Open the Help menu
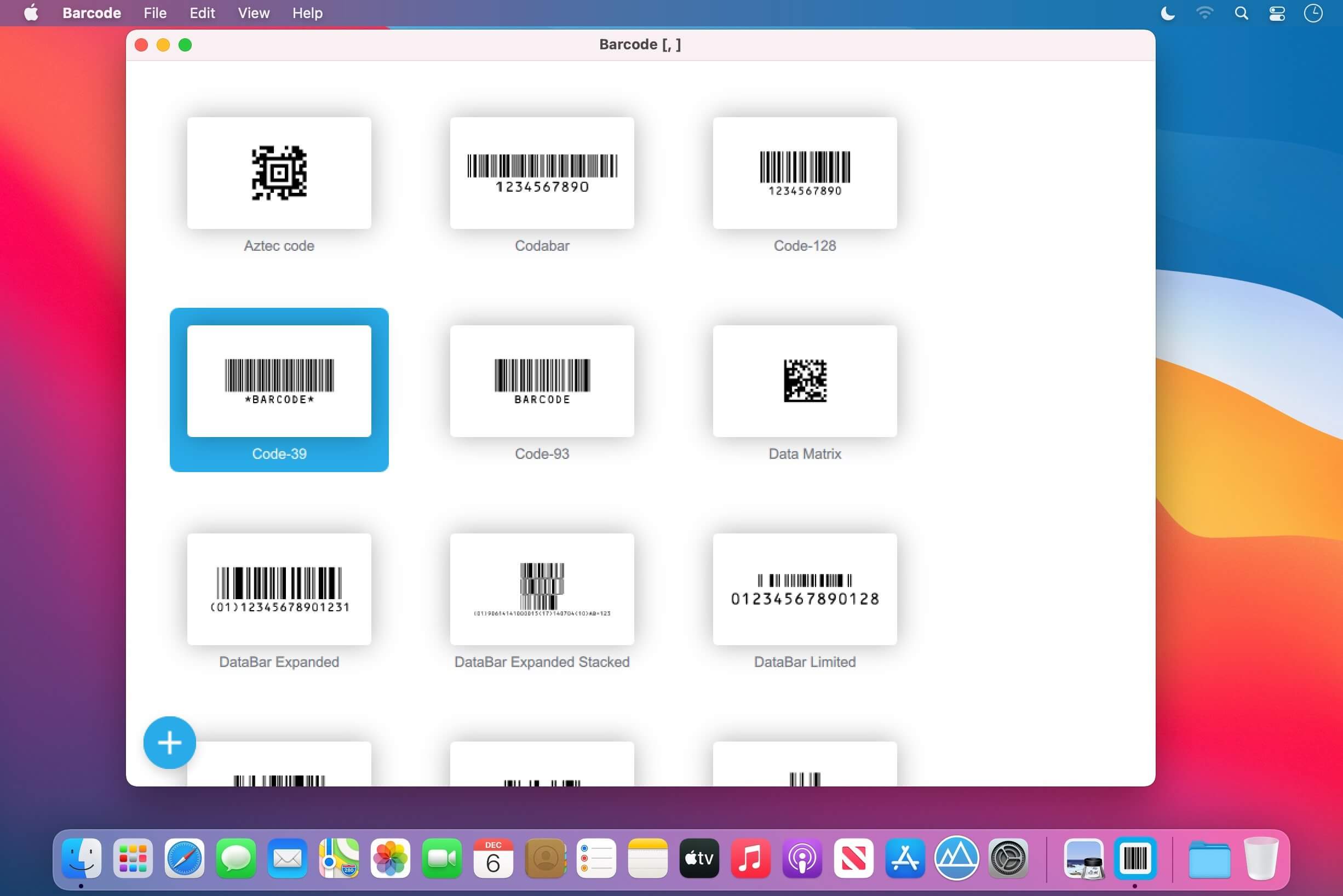 (x=307, y=13)
